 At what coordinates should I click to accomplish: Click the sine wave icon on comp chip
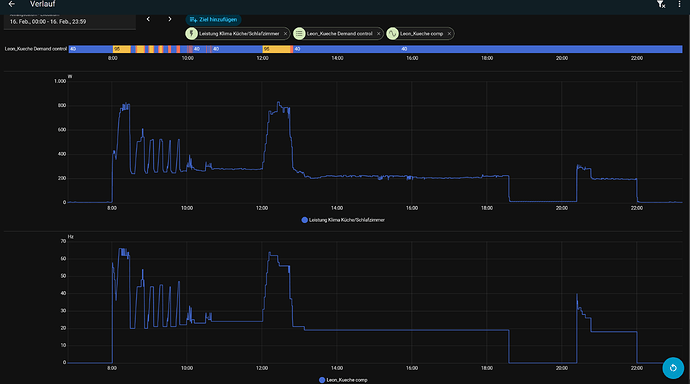click(393, 33)
